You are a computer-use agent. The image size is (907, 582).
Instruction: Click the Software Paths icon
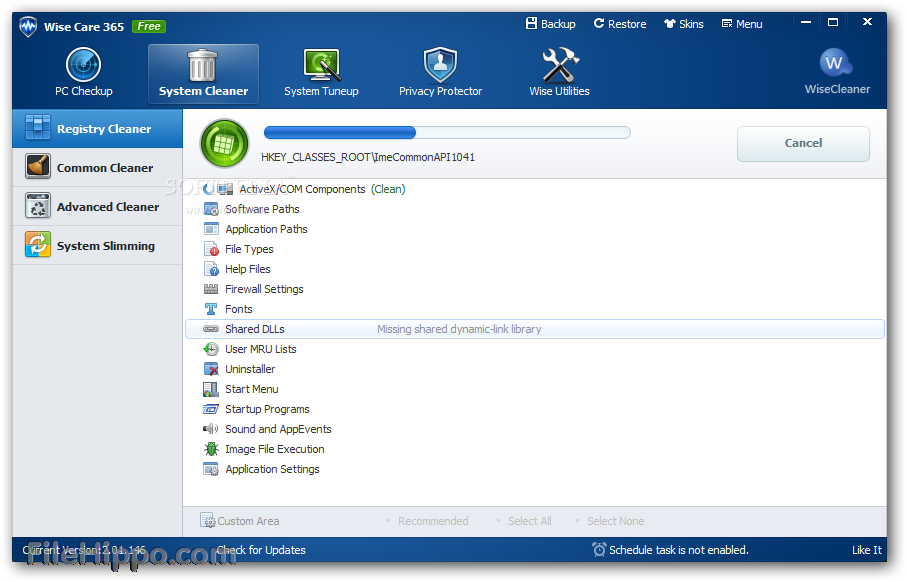211,209
